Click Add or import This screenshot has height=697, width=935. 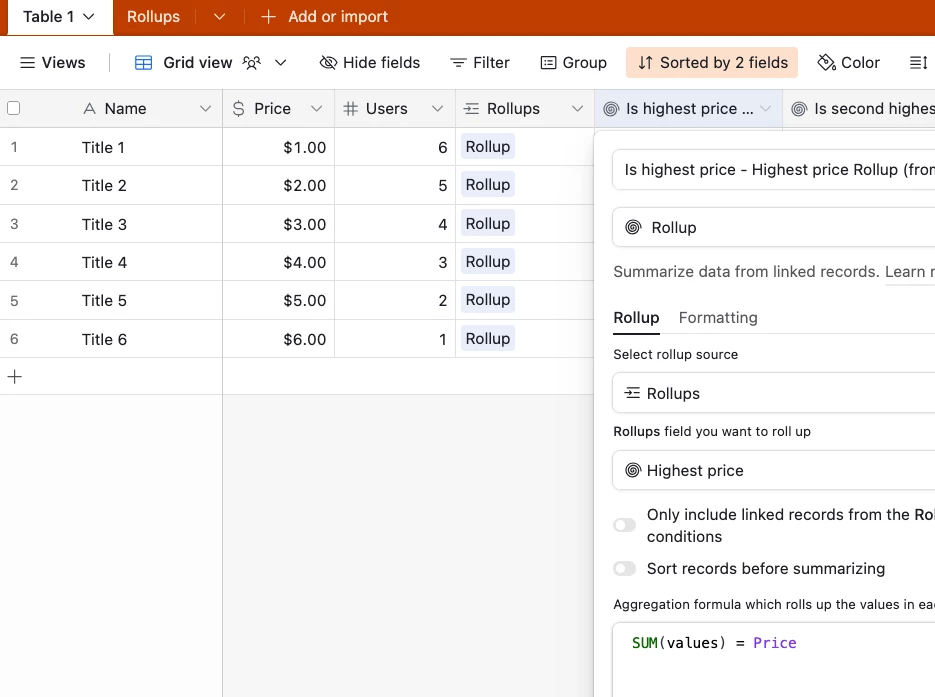coord(338,17)
